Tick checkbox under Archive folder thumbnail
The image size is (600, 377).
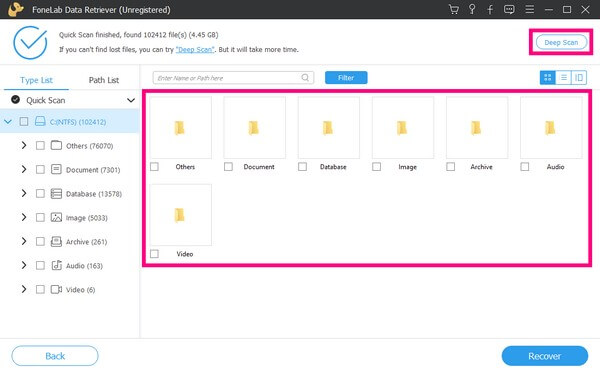coord(451,166)
